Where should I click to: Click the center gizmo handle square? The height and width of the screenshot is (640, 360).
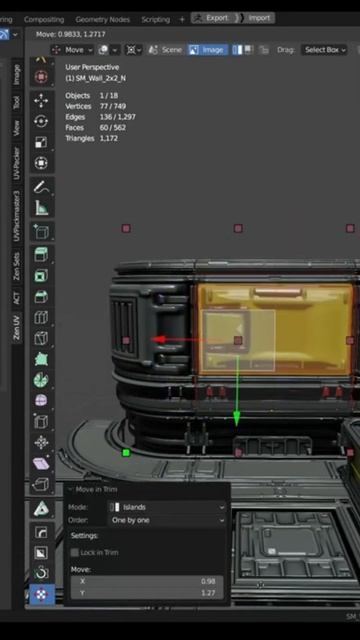click(x=238, y=340)
